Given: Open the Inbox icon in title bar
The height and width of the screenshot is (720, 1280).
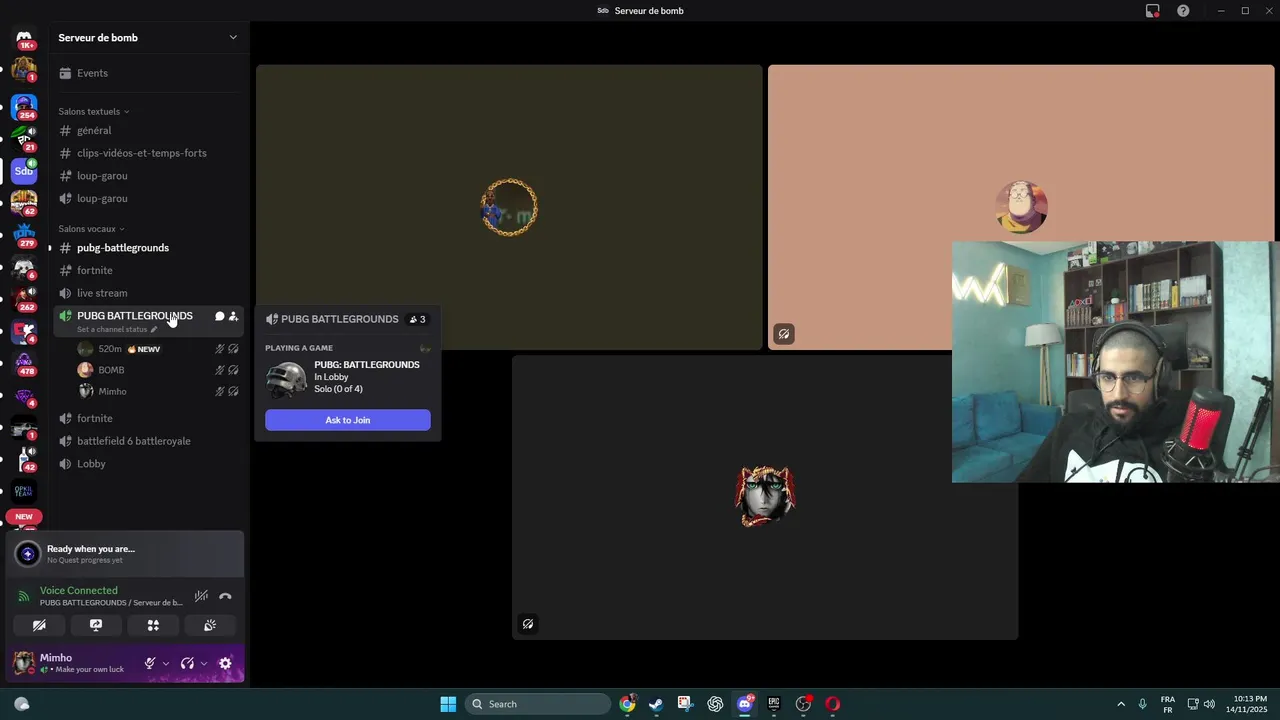Looking at the screenshot, I should [1153, 11].
